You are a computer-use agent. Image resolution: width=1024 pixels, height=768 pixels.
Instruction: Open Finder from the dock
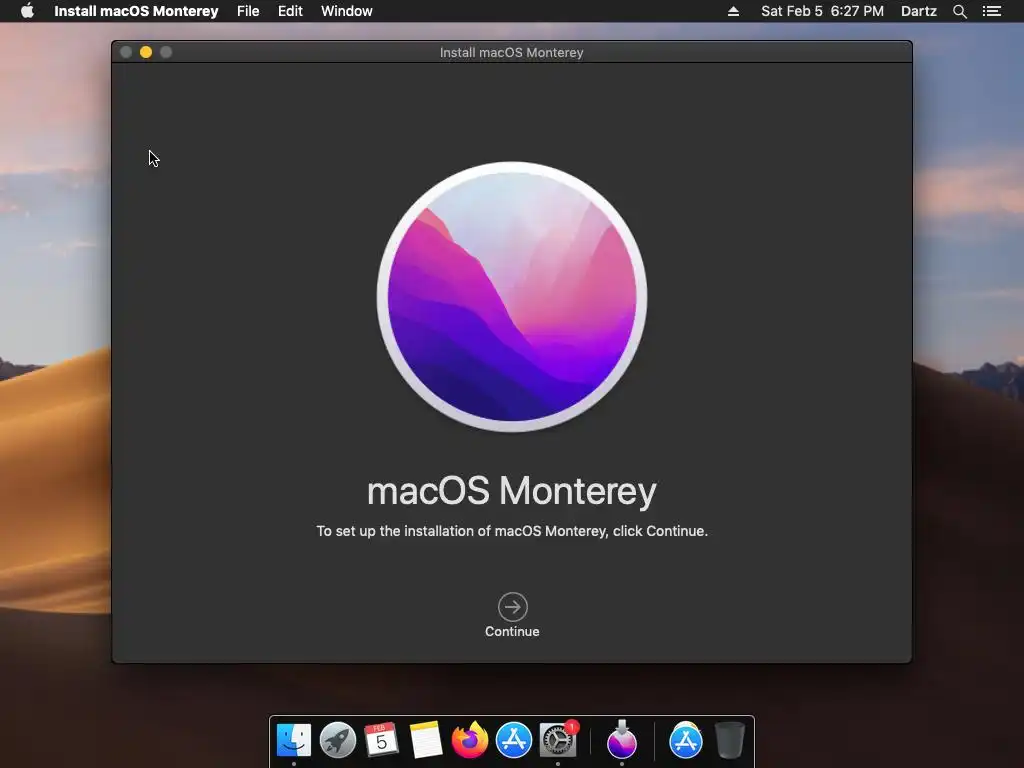pyautogui.click(x=294, y=740)
